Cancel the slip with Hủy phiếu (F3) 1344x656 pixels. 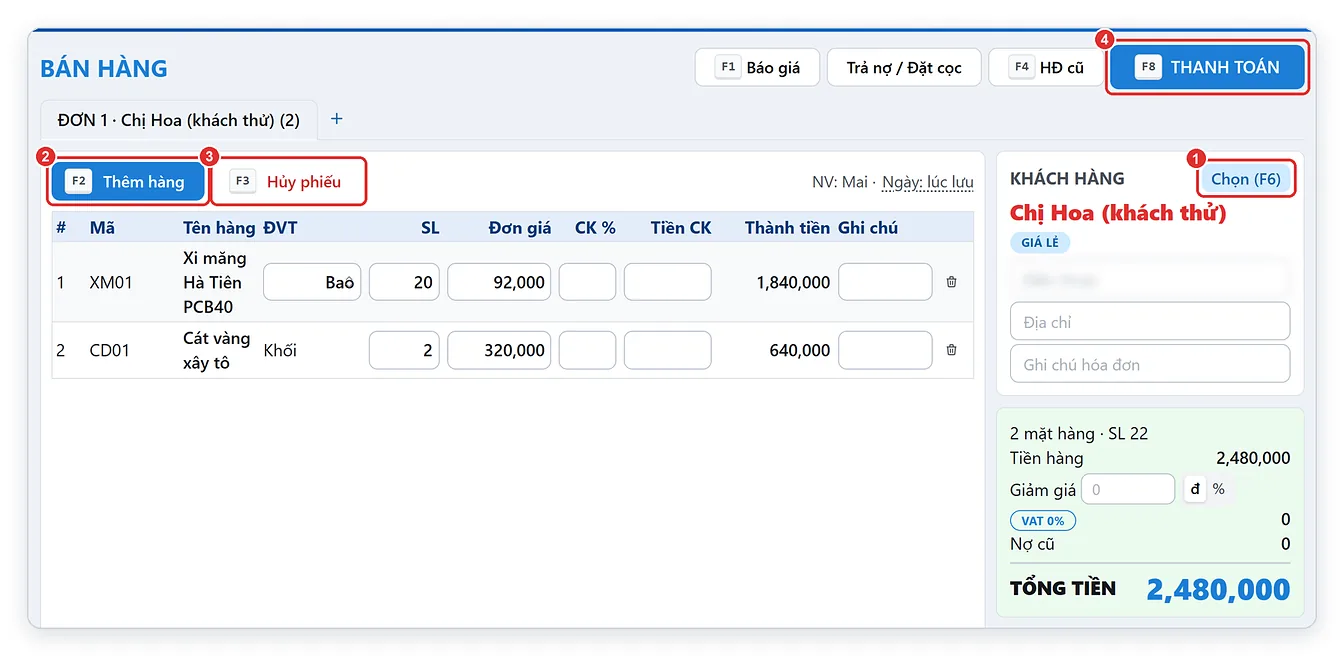coord(288,181)
